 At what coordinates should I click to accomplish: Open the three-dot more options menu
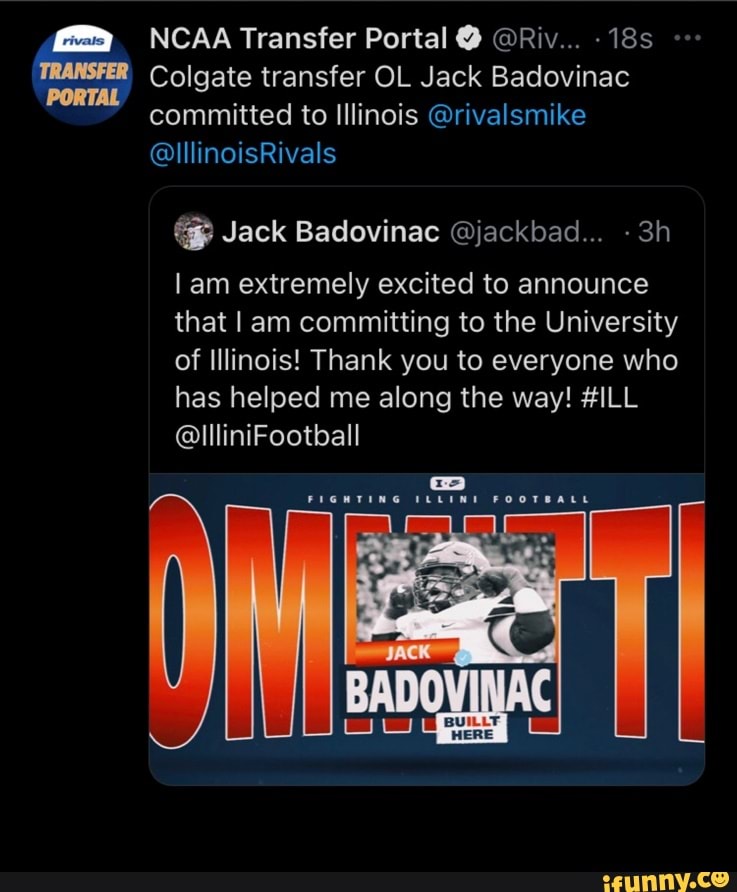pyautogui.click(x=688, y=39)
